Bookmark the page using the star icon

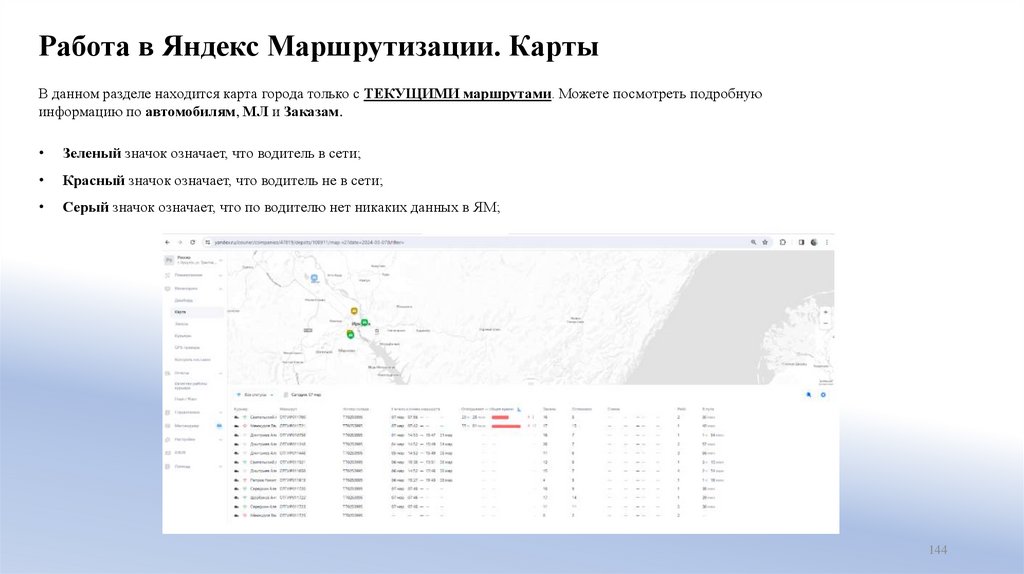(x=766, y=242)
